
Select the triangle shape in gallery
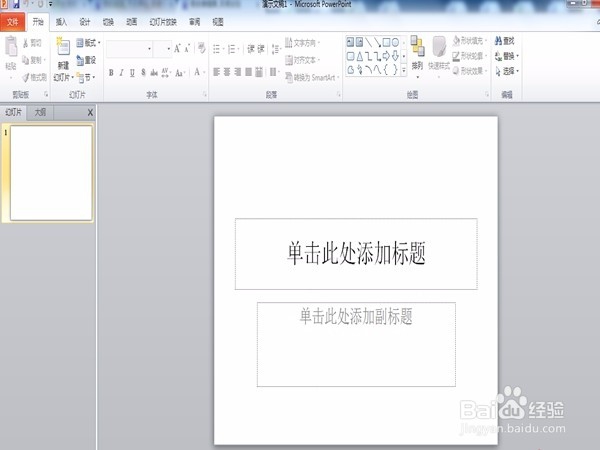(x=359, y=56)
